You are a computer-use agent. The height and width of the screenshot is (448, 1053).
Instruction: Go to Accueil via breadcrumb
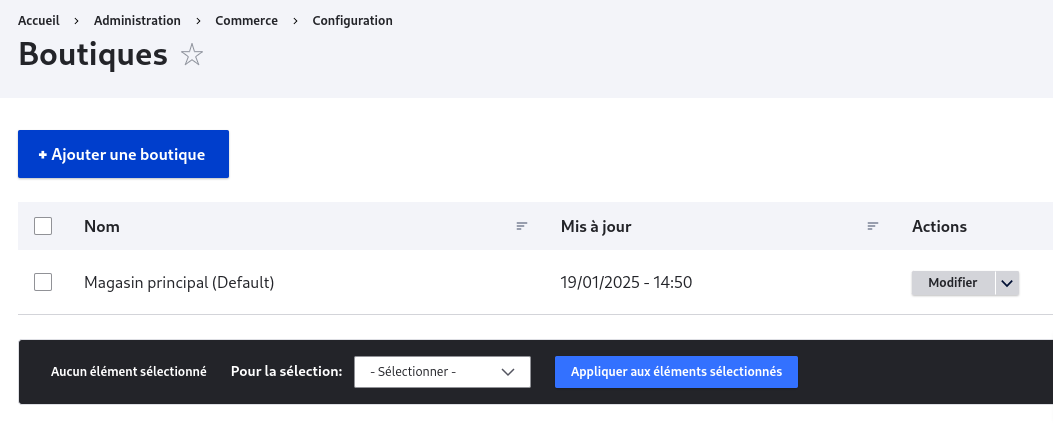pos(39,21)
